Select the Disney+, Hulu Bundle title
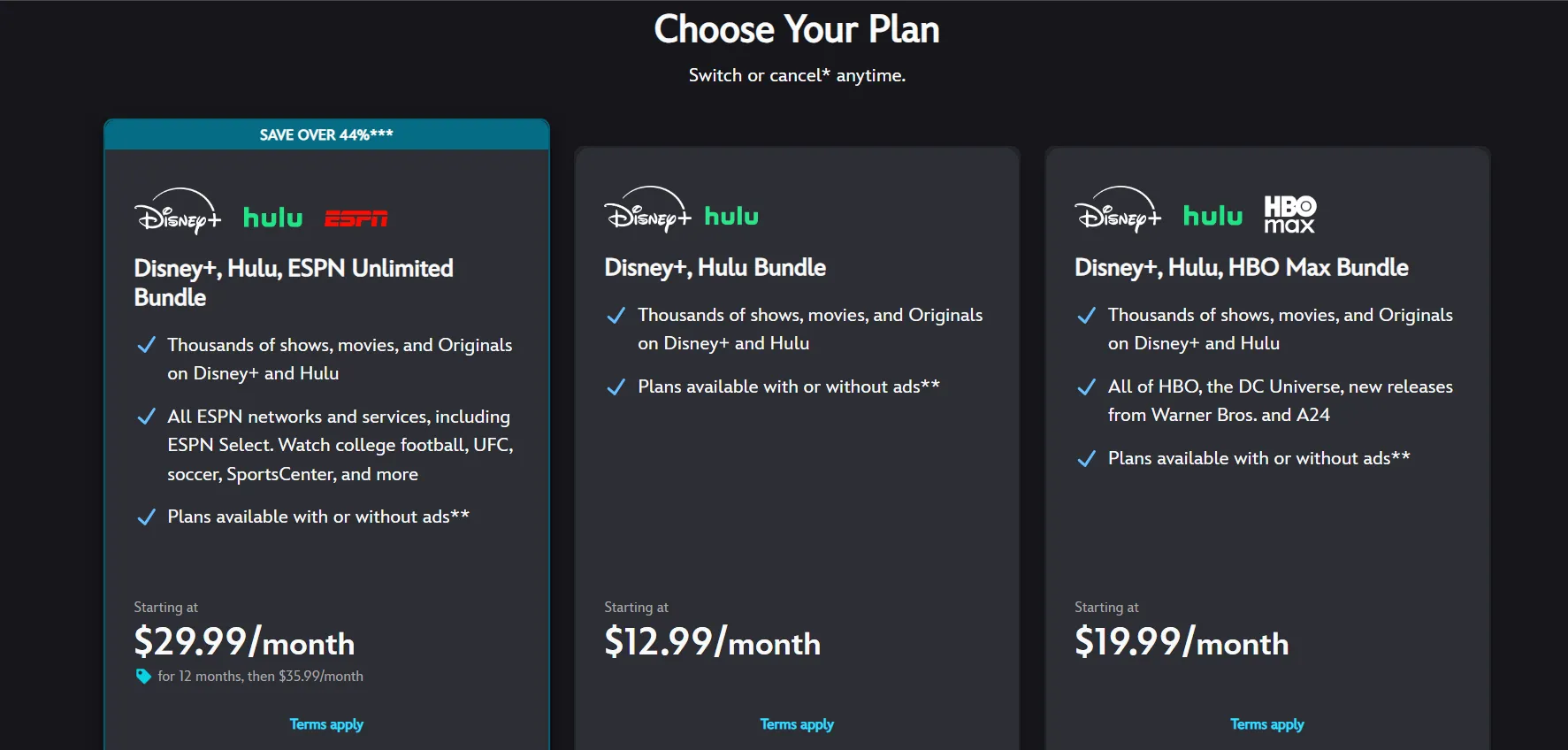Viewport: 1568px width, 750px height. point(715,267)
